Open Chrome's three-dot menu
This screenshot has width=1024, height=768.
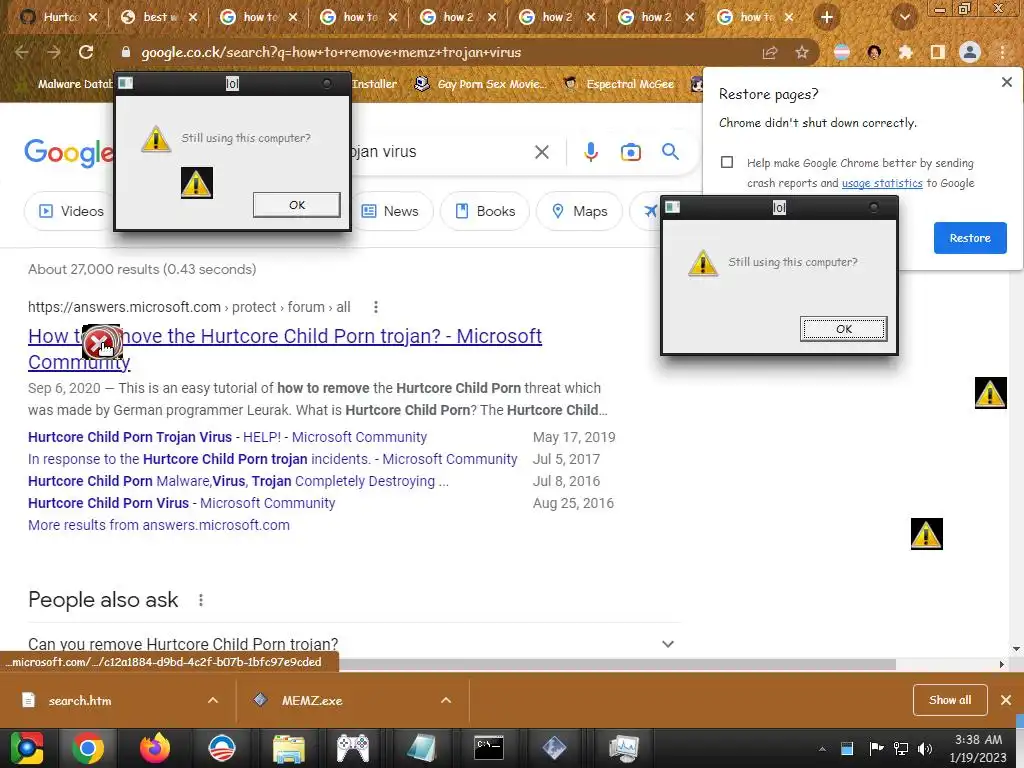point(1002,52)
